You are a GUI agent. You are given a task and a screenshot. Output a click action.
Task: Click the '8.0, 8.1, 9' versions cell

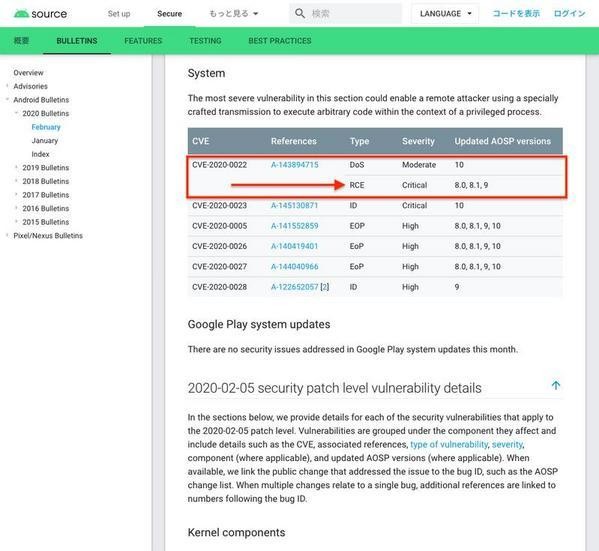click(x=471, y=185)
